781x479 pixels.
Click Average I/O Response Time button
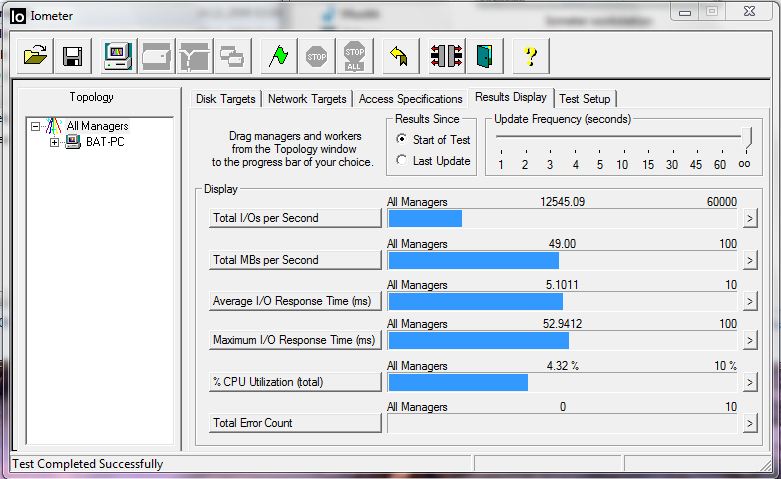295,301
